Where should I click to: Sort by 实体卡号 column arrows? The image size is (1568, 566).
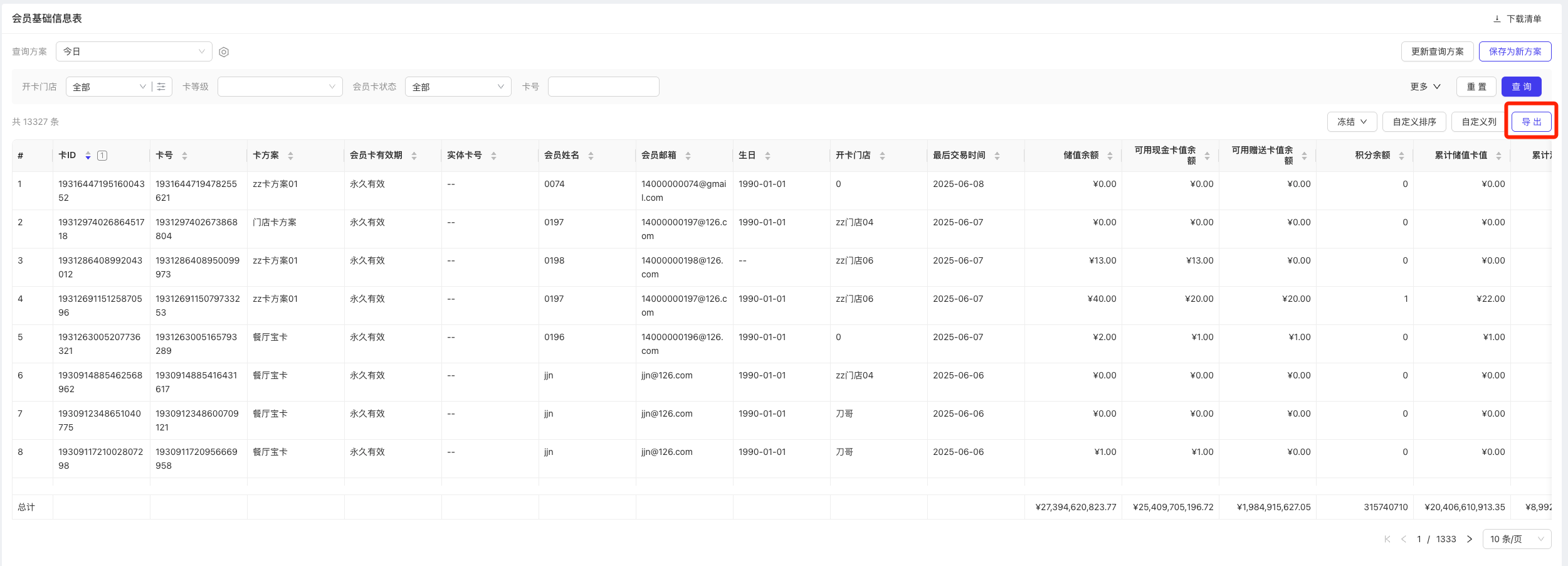pyautogui.click(x=493, y=156)
